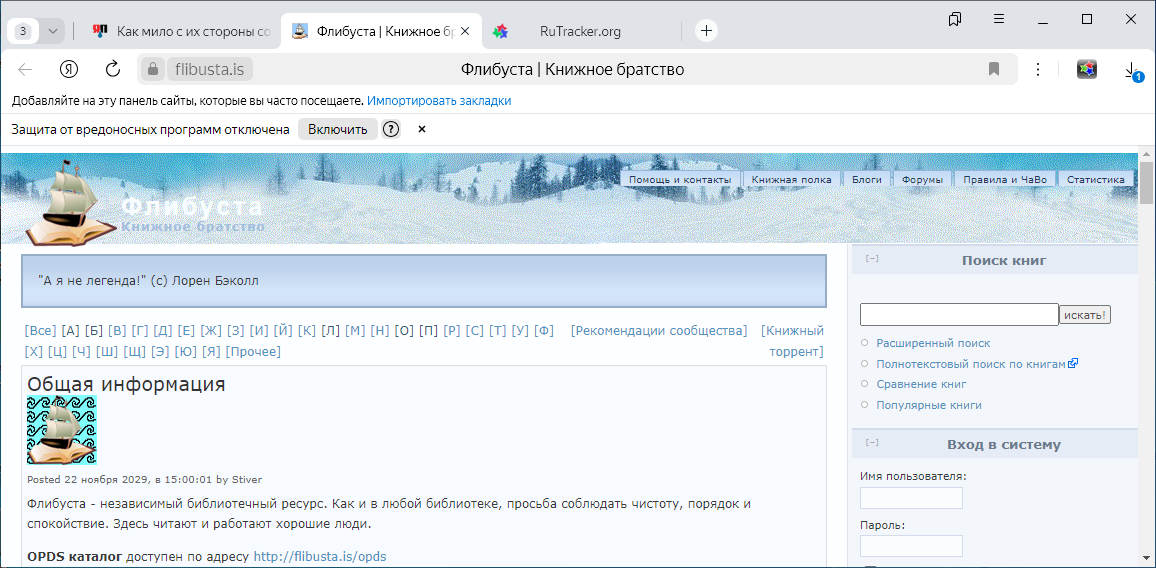Screen dimensions: 1156x568
Task: Collapse the Вход в систему block
Action: [872, 443]
